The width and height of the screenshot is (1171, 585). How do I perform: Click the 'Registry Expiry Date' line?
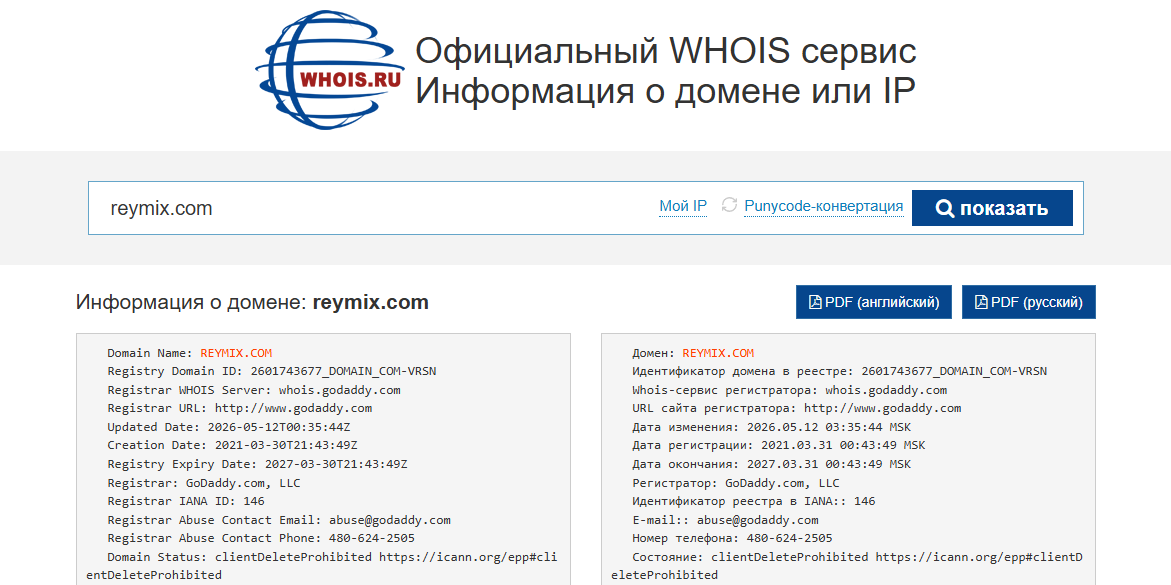tap(257, 464)
